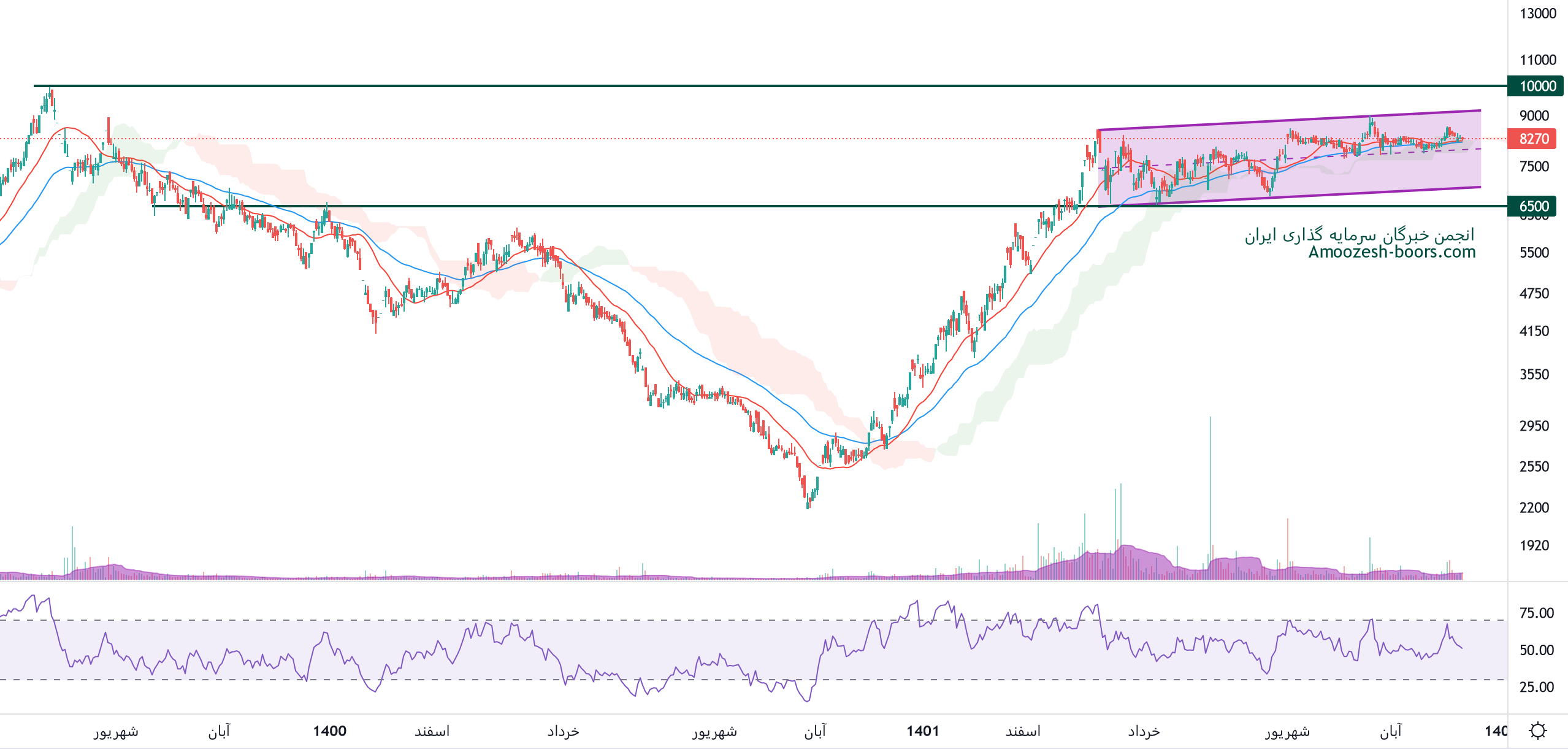The width and height of the screenshot is (1568, 749).
Task: Click the 1400 year label on time axis
Action: [329, 731]
